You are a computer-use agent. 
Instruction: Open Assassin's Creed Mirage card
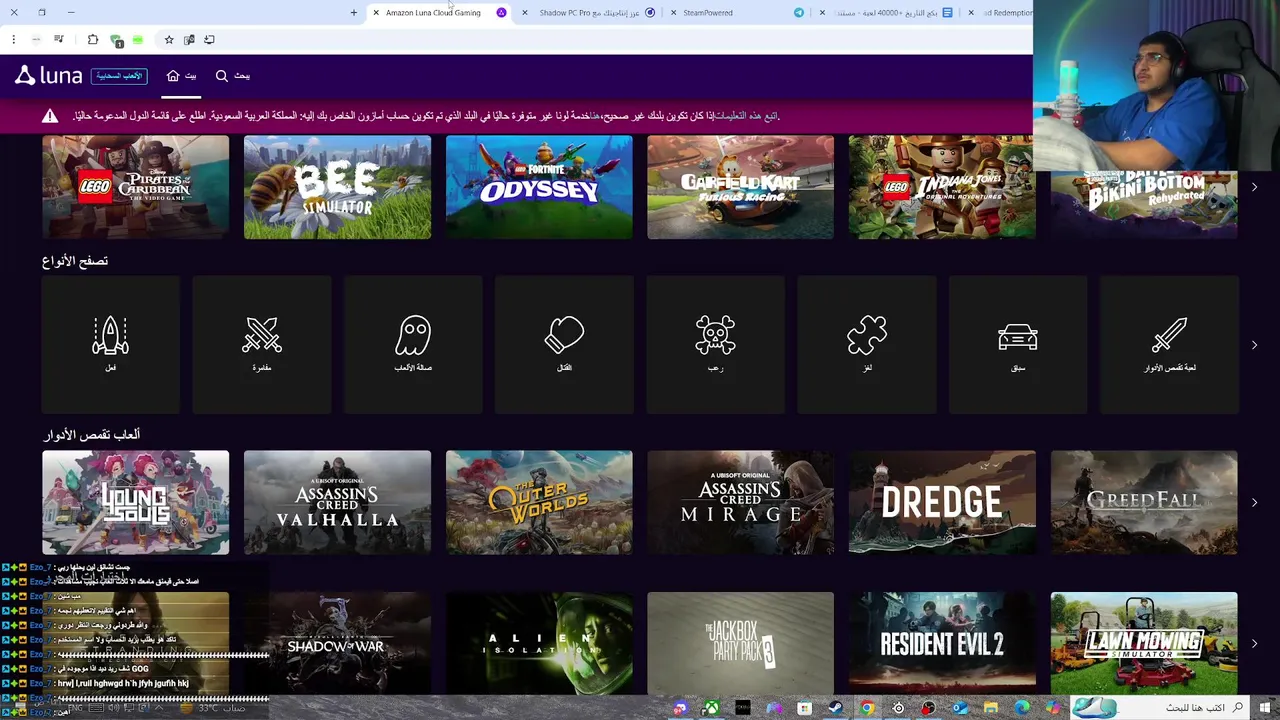pyautogui.click(x=740, y=503)
